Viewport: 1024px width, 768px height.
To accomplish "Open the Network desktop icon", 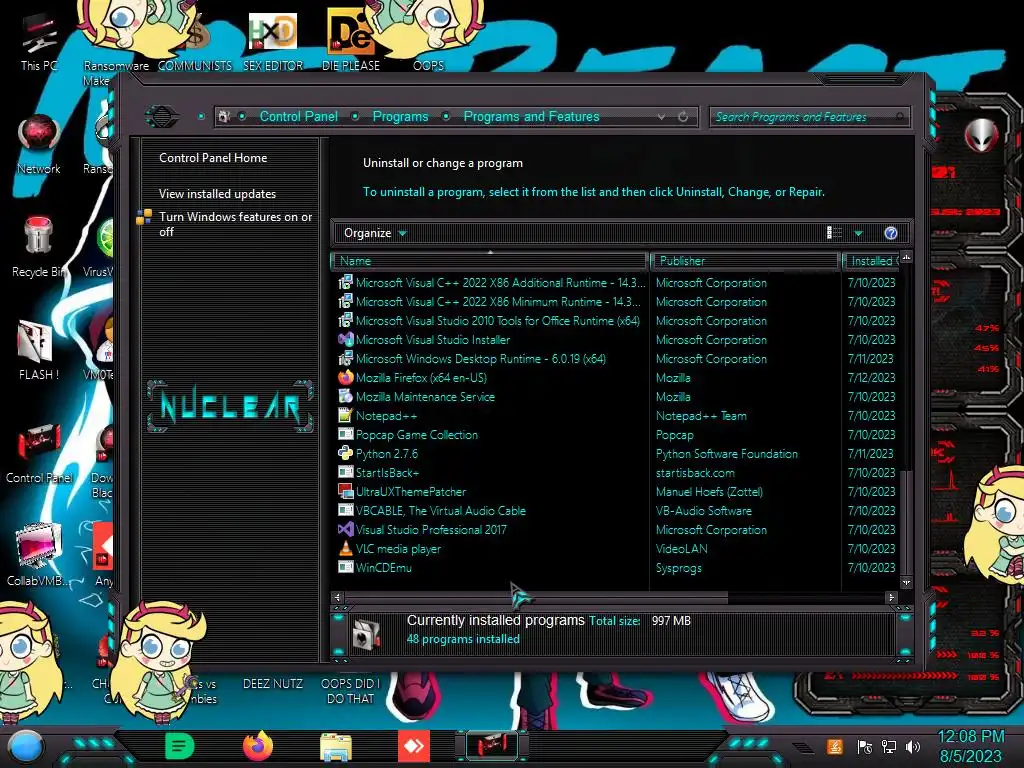I will 39,144.
